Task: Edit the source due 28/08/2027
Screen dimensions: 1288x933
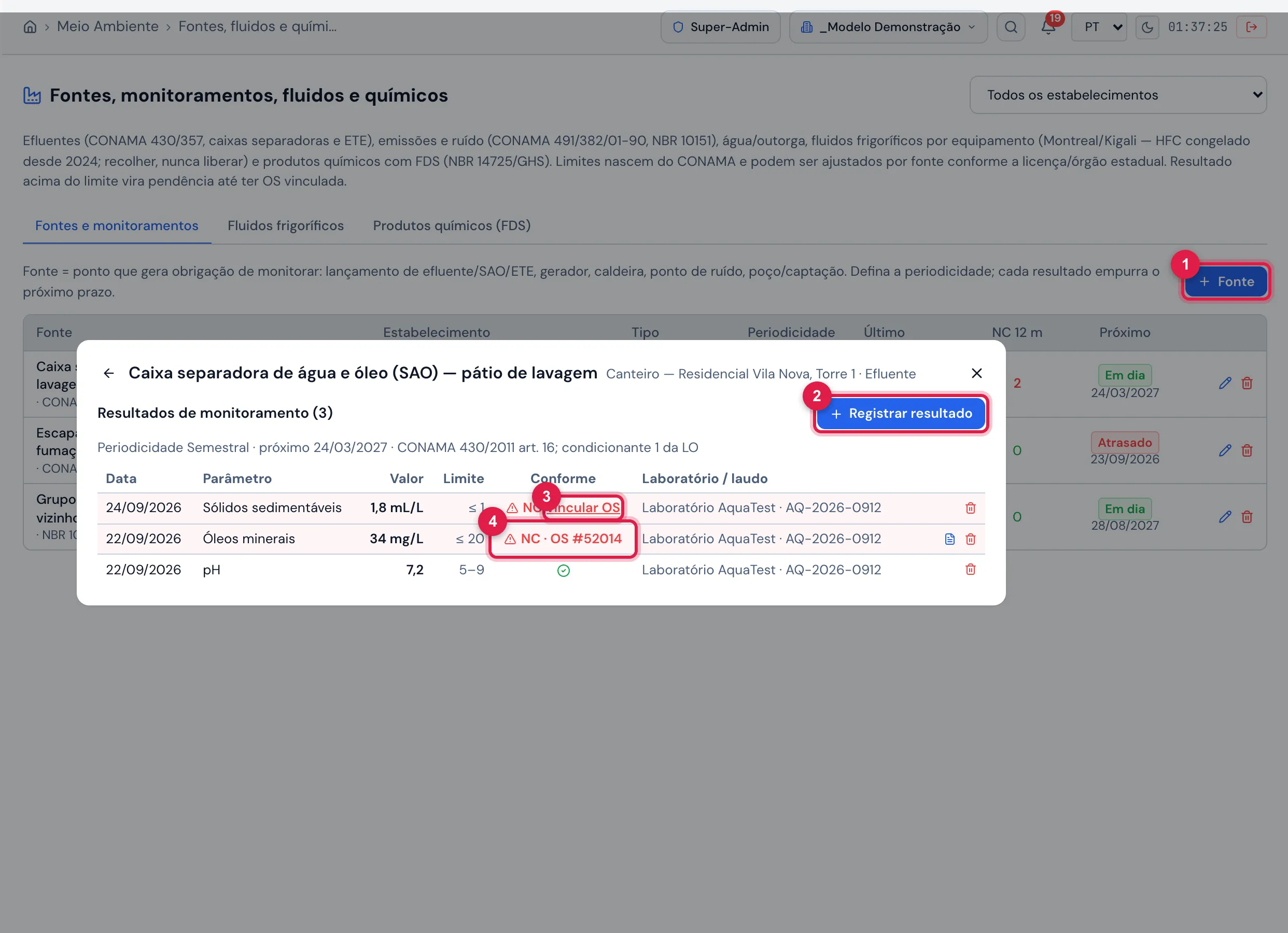Action: click(1225, 517)
